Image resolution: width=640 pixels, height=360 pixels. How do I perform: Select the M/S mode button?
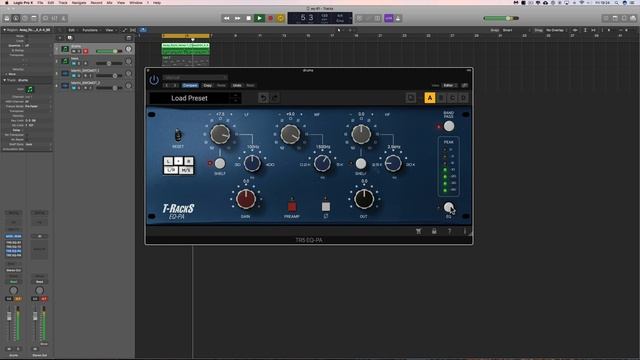186,170
